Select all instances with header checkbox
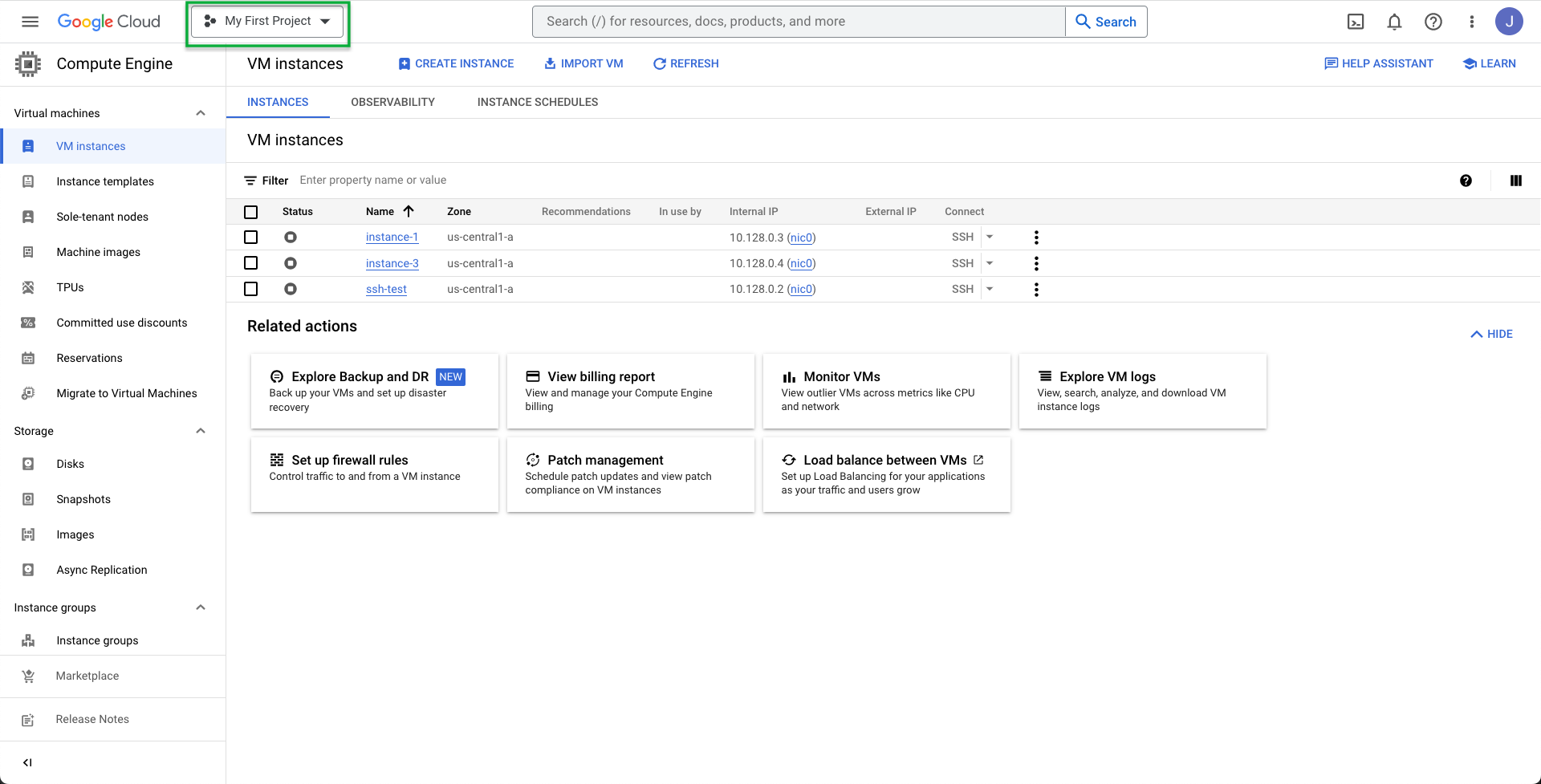Screen dimensions: 1541x784 click(x=251, y=212)
